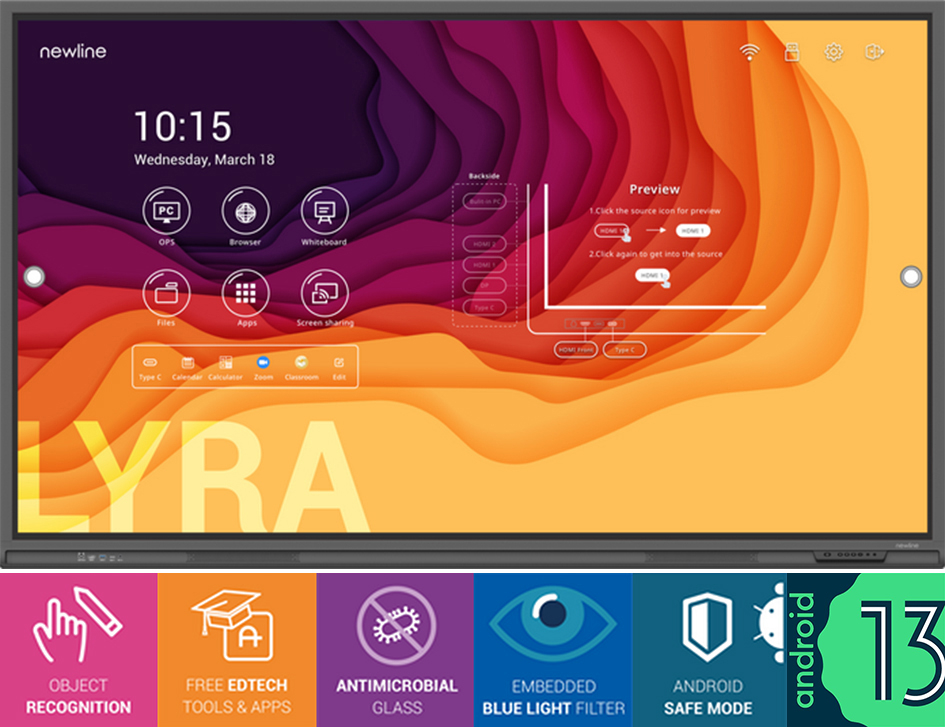Start Screen sharing from its icon
The width and height of the screenshot is (945, 727).
click(324, 293)
